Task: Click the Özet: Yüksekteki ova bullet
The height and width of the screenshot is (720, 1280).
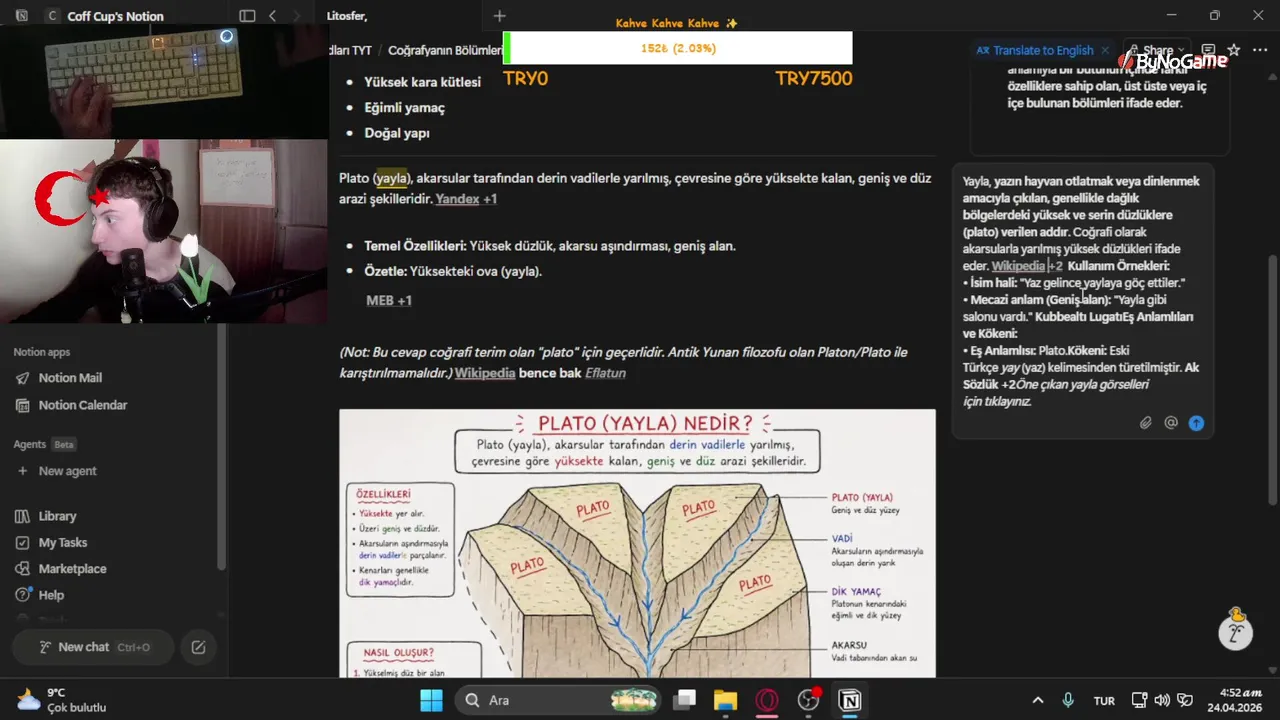Action: pos(453,271)
